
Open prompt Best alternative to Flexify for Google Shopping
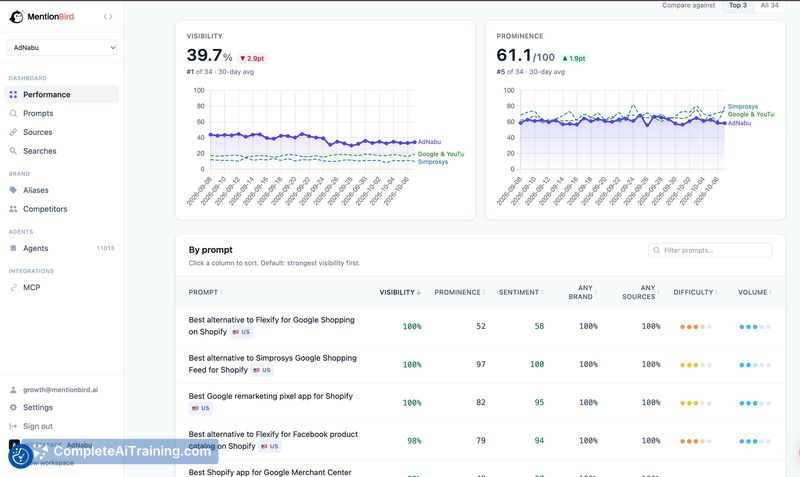pyautogui.click(x=271, y=325)
